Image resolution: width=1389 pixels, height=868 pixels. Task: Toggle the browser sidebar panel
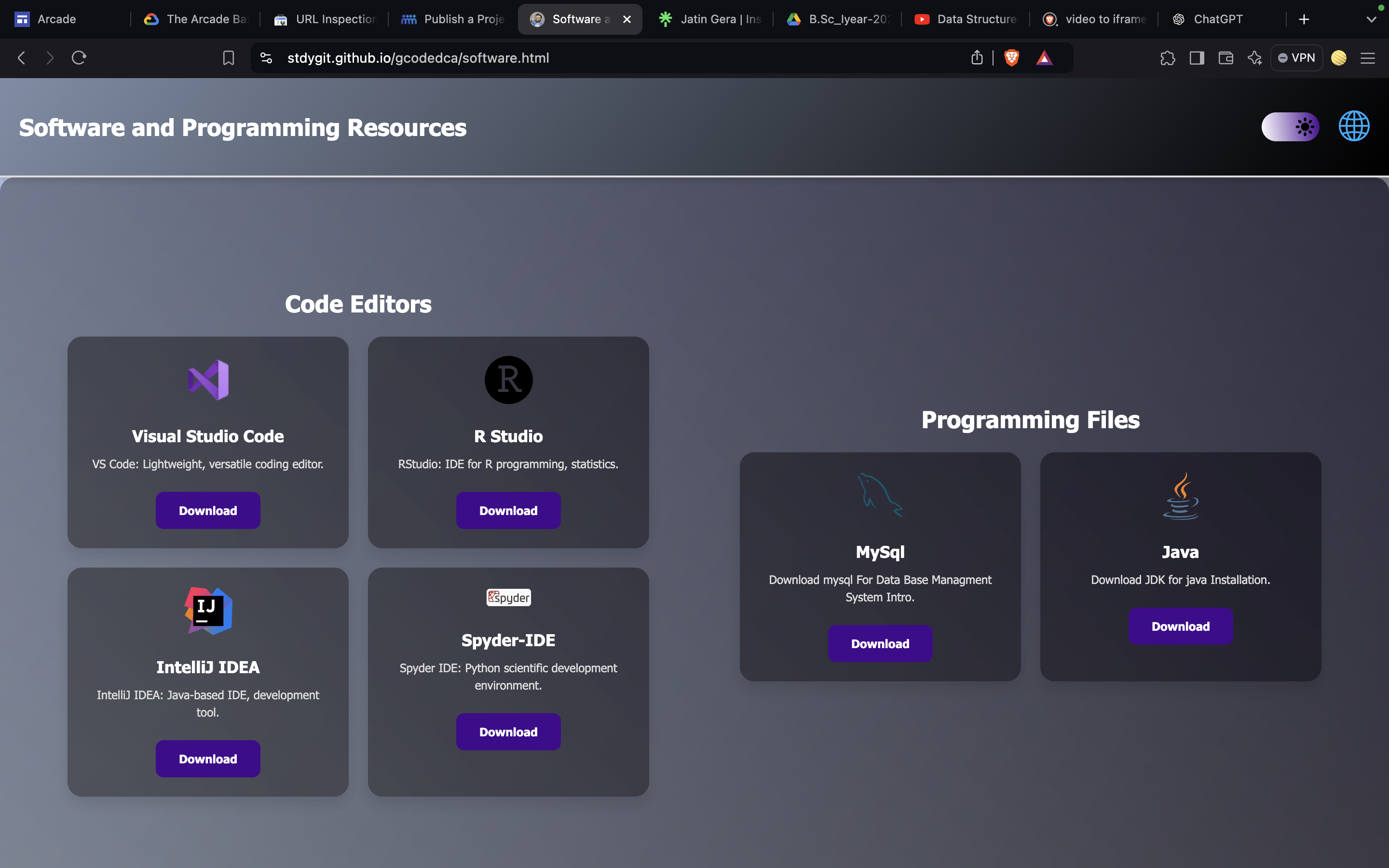tap(1197, 58)
